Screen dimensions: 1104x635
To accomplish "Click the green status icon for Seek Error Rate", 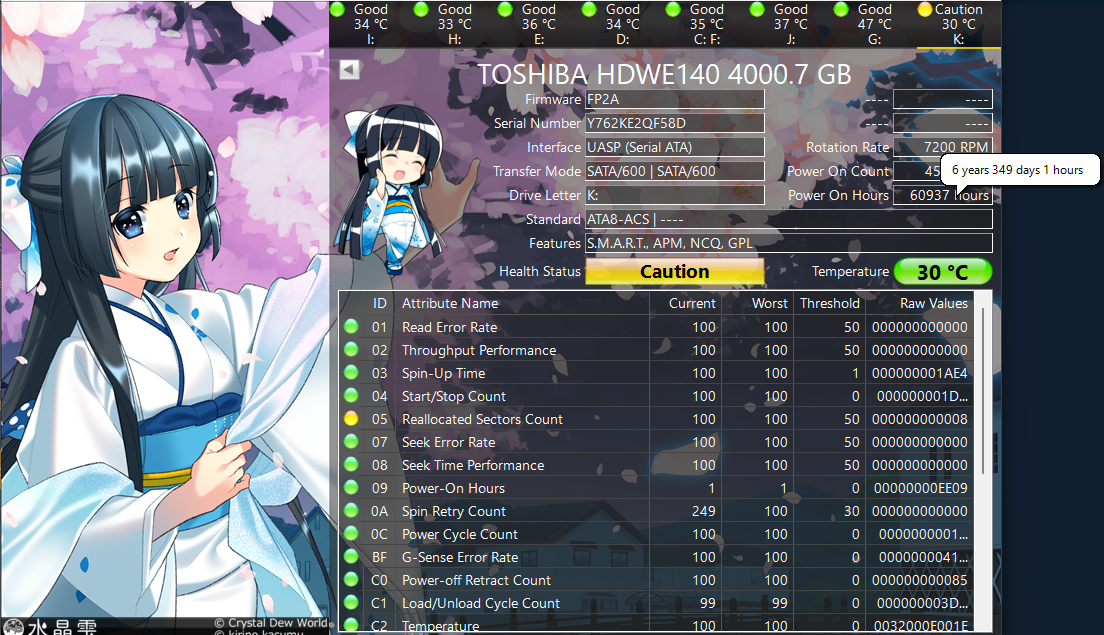I will [351, 442].
